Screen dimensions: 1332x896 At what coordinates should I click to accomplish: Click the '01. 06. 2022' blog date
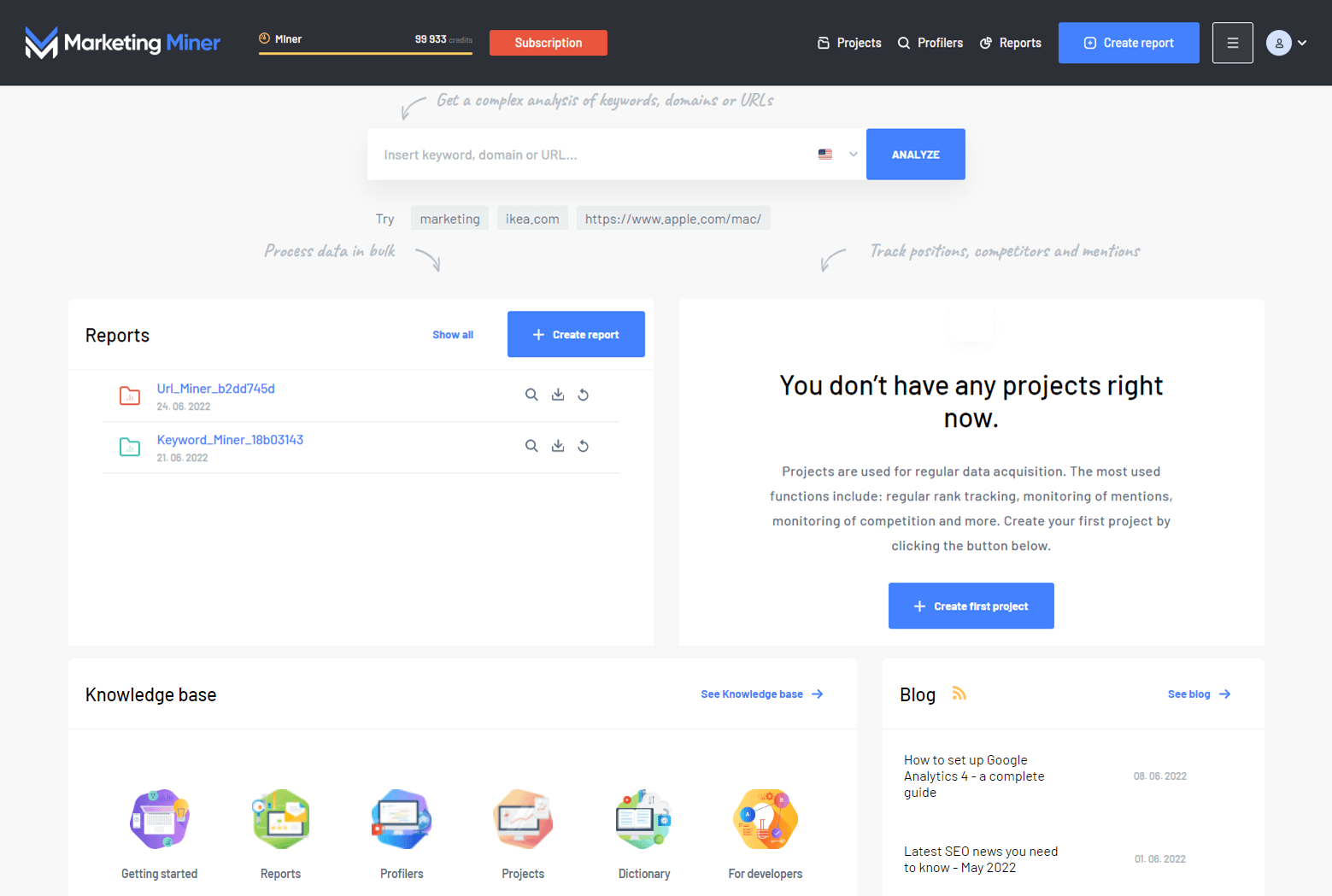click(1160, 859)
